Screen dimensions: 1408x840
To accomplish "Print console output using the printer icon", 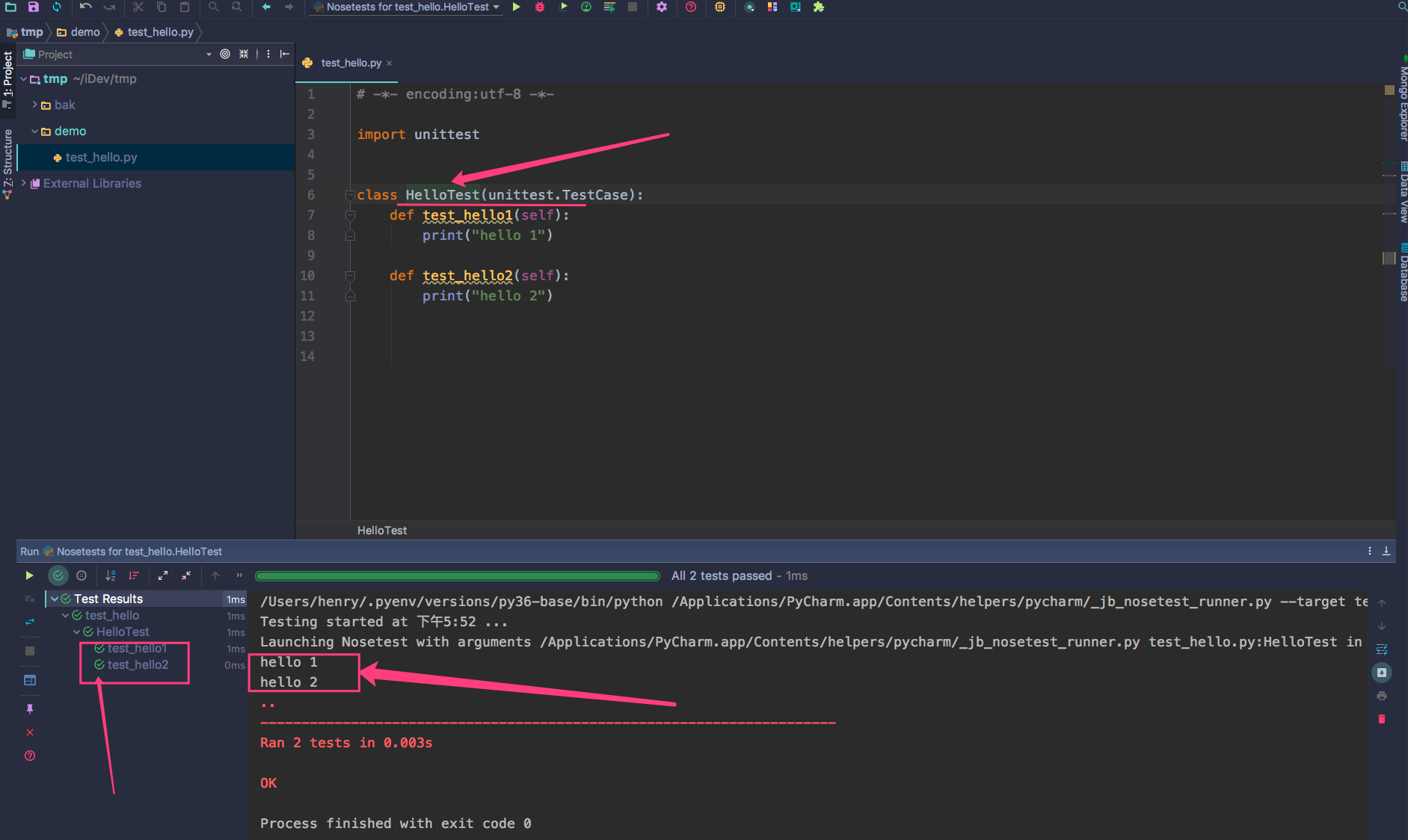I will 1383,695.
